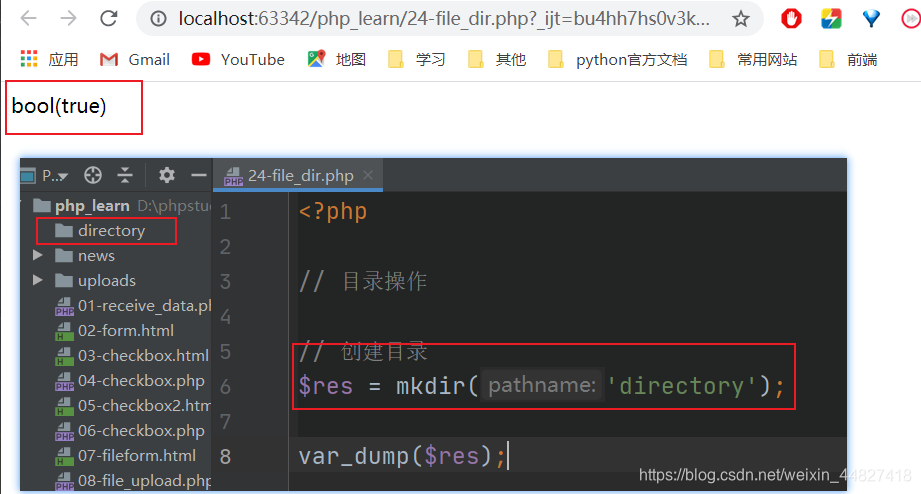The height and width of the screenshot is (494, 921).
Task: Open 03-checkbox.html in project tree
Action: point(132,355)
